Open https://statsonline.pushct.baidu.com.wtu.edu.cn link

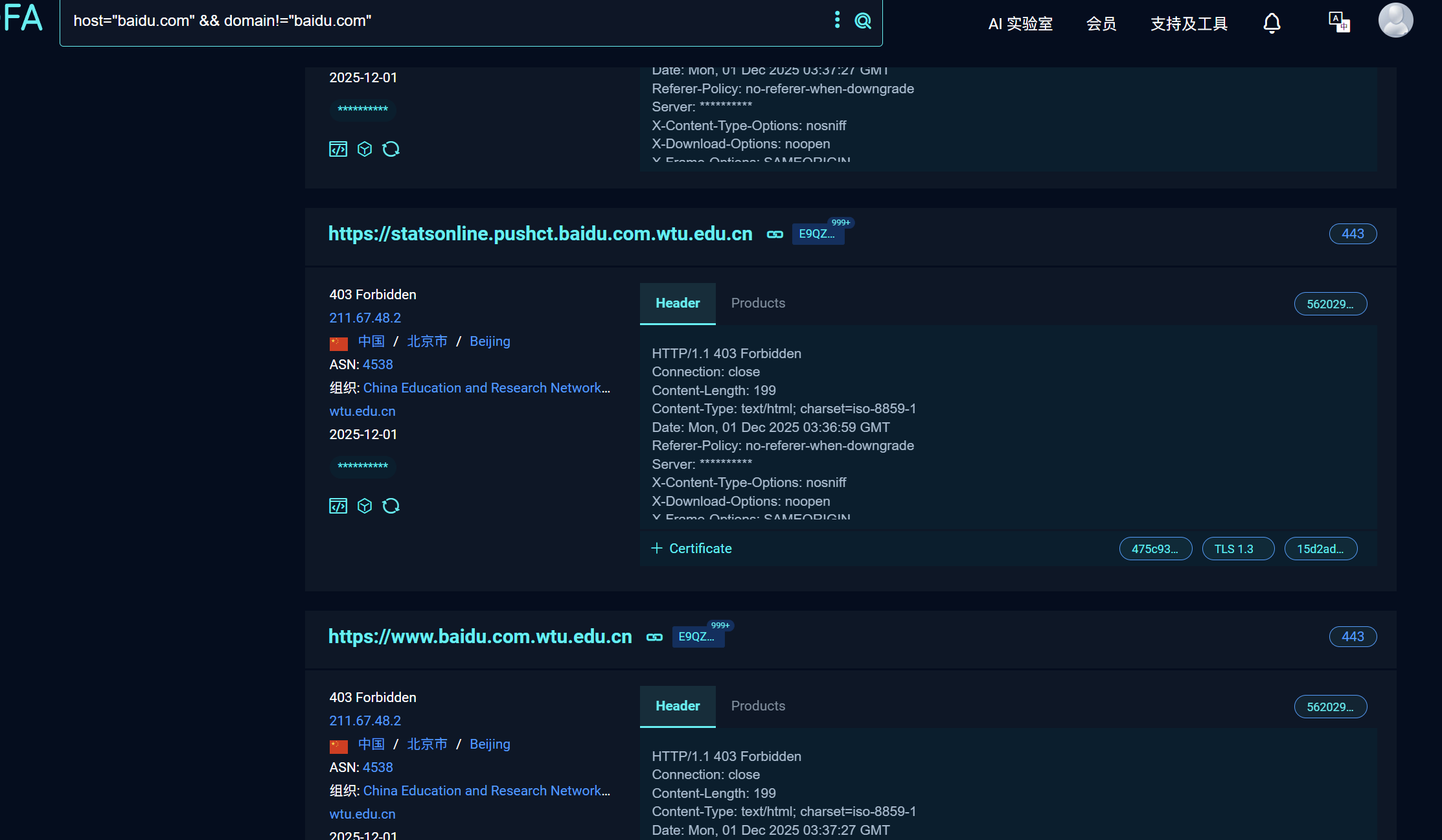point(540,234)
